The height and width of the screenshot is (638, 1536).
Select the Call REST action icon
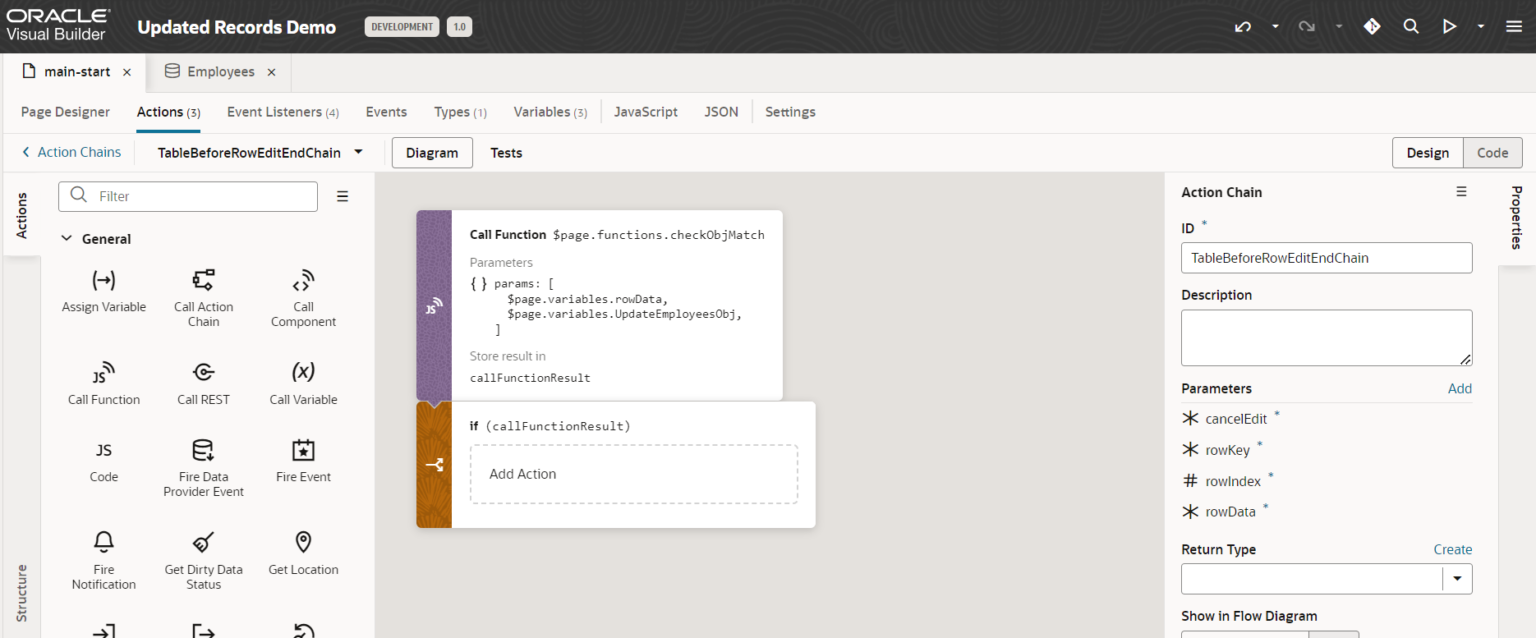coord(203,373)
